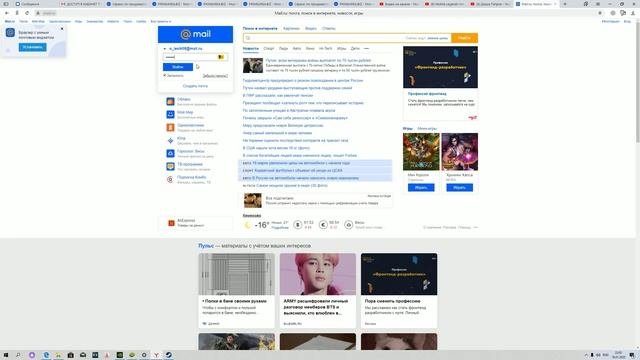640x360 pixels.
Task: Open the Мой Мир service icon
Action: click(x=170, y=114)
